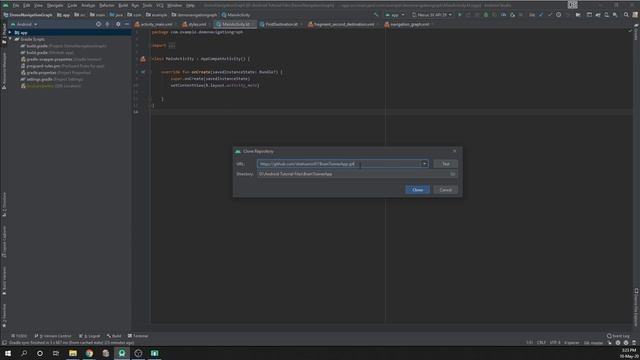Viewport: 640px width, 360px height.
Task: Open the Event Log panel
Action: point(618,336)
